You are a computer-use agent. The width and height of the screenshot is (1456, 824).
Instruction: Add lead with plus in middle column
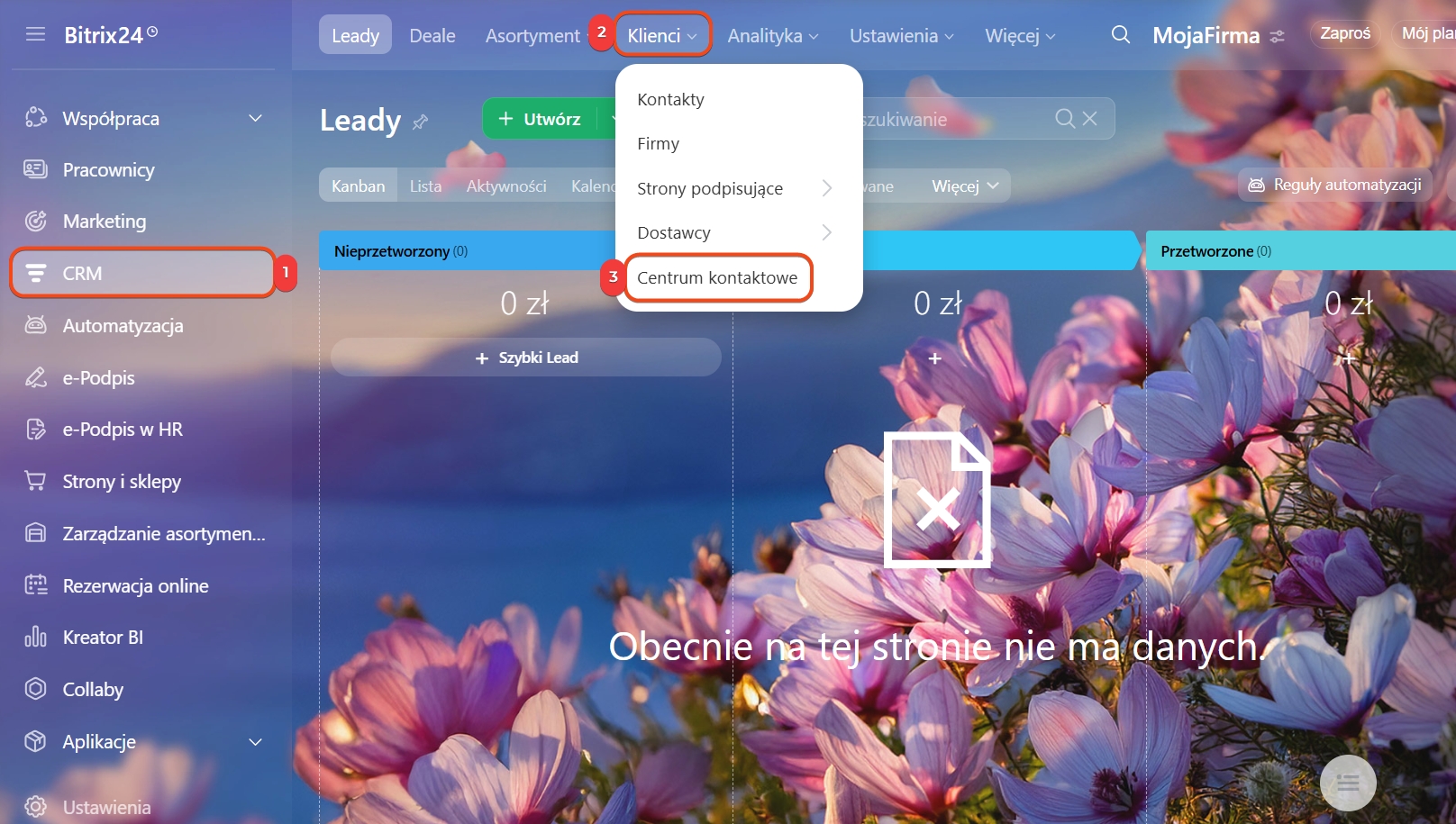[x=935, y=358]
